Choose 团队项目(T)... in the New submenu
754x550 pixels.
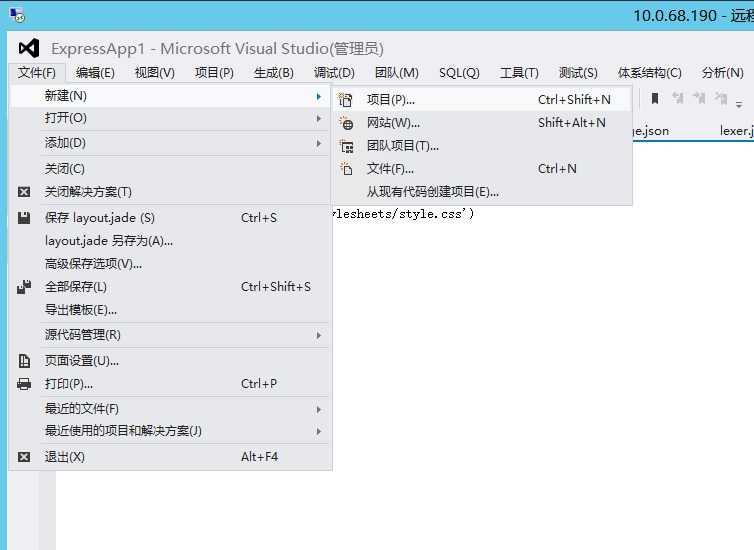482,146
